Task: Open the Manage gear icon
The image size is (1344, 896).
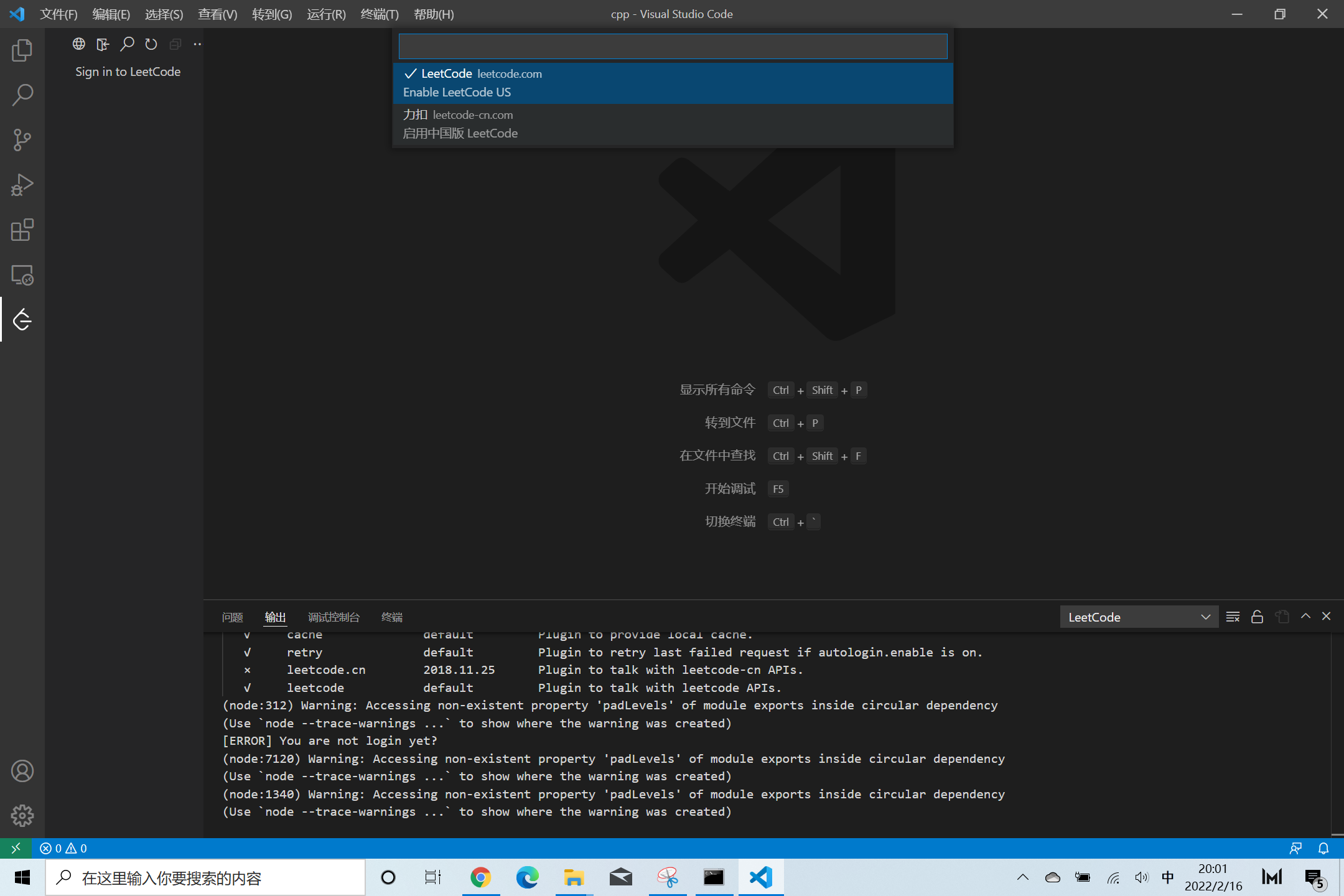Action: [22, 816]
